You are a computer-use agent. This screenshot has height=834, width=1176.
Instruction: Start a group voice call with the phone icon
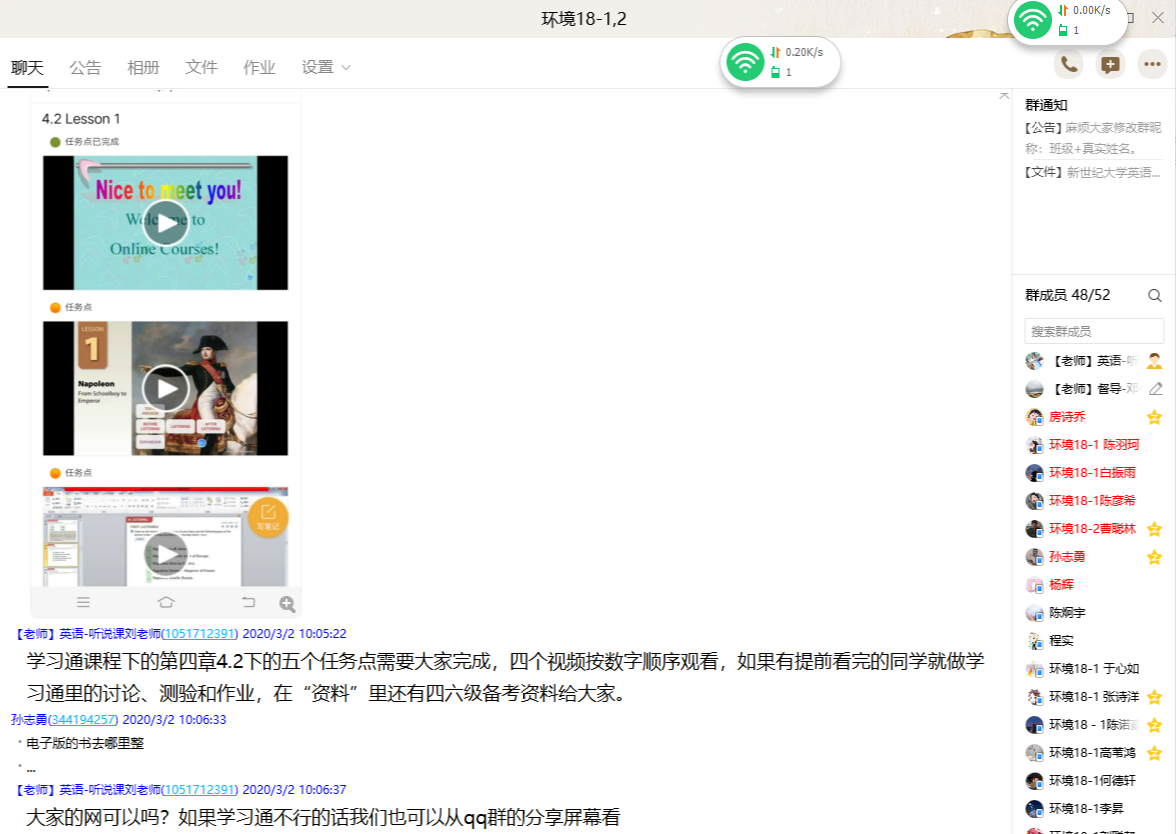pyautogui.click(x=1069, y=65)
